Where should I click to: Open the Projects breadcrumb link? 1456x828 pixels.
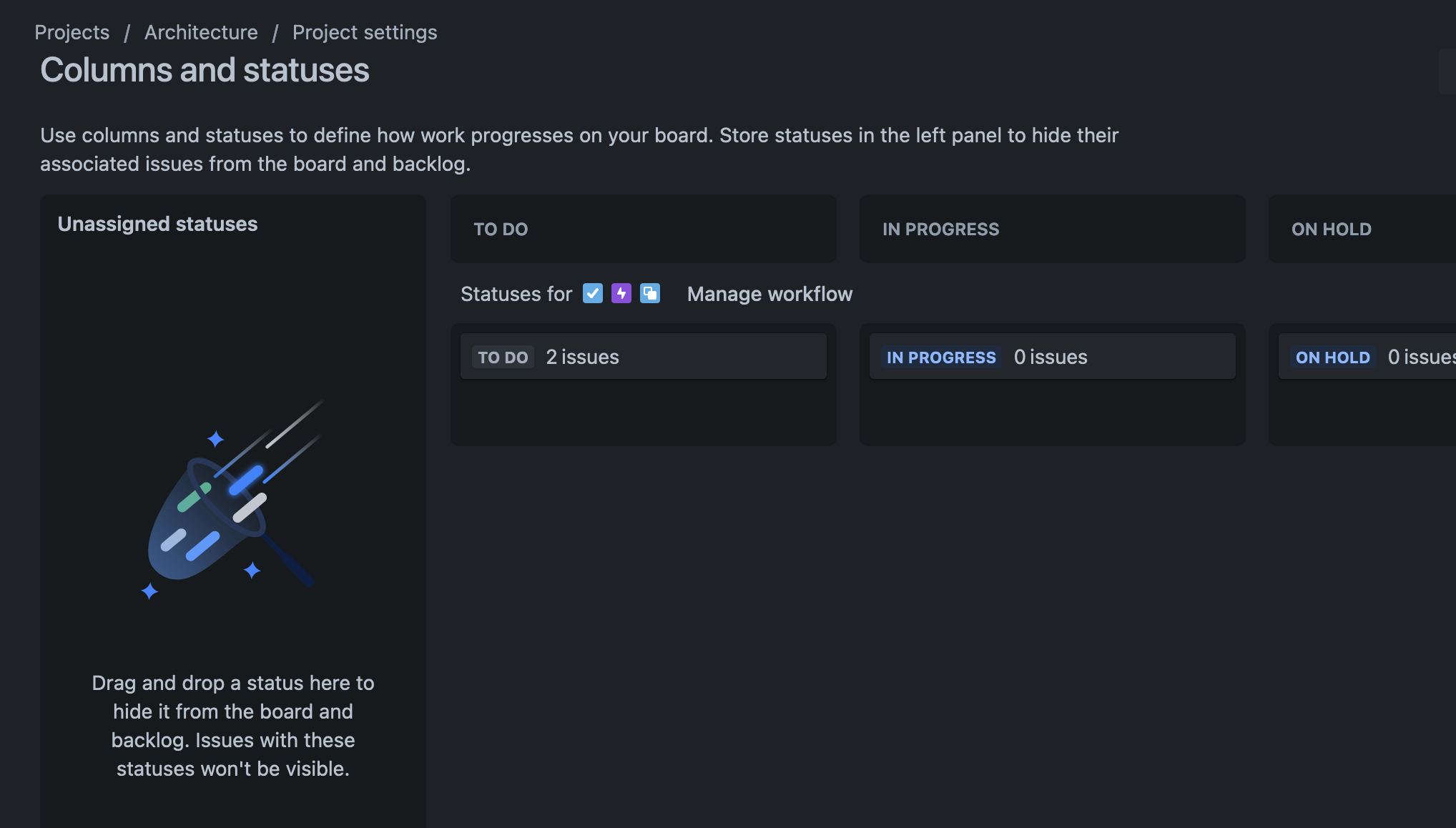[72, 32]
